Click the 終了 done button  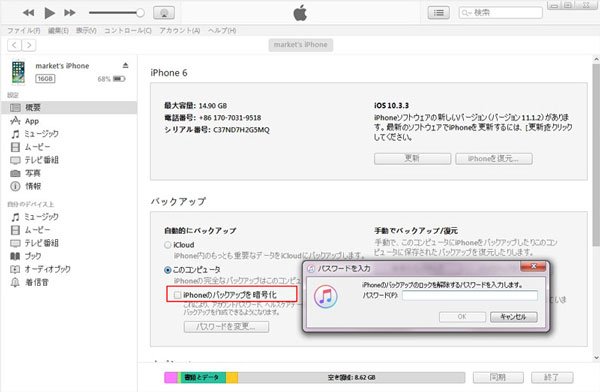(552, 377)
